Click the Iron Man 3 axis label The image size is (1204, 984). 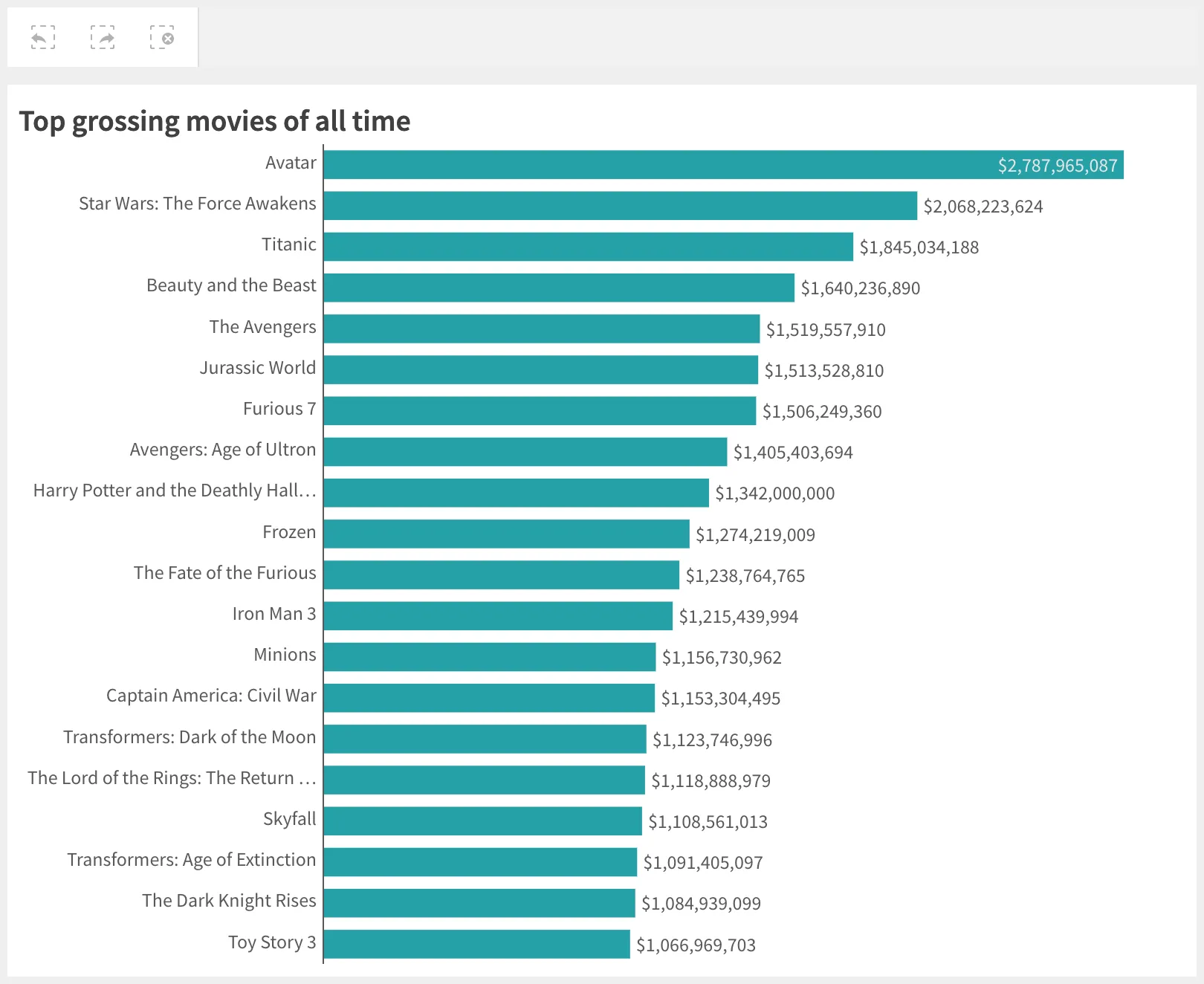point(274,614)
